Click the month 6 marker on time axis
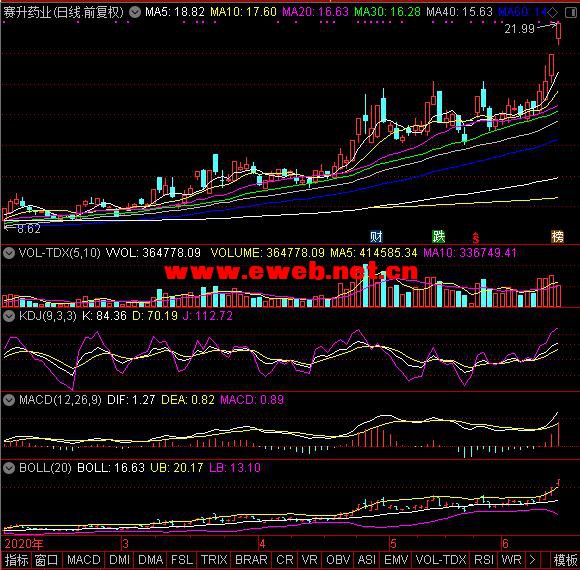Image resolution: width=580 pixels, height=570 pixels. point(505,544)
